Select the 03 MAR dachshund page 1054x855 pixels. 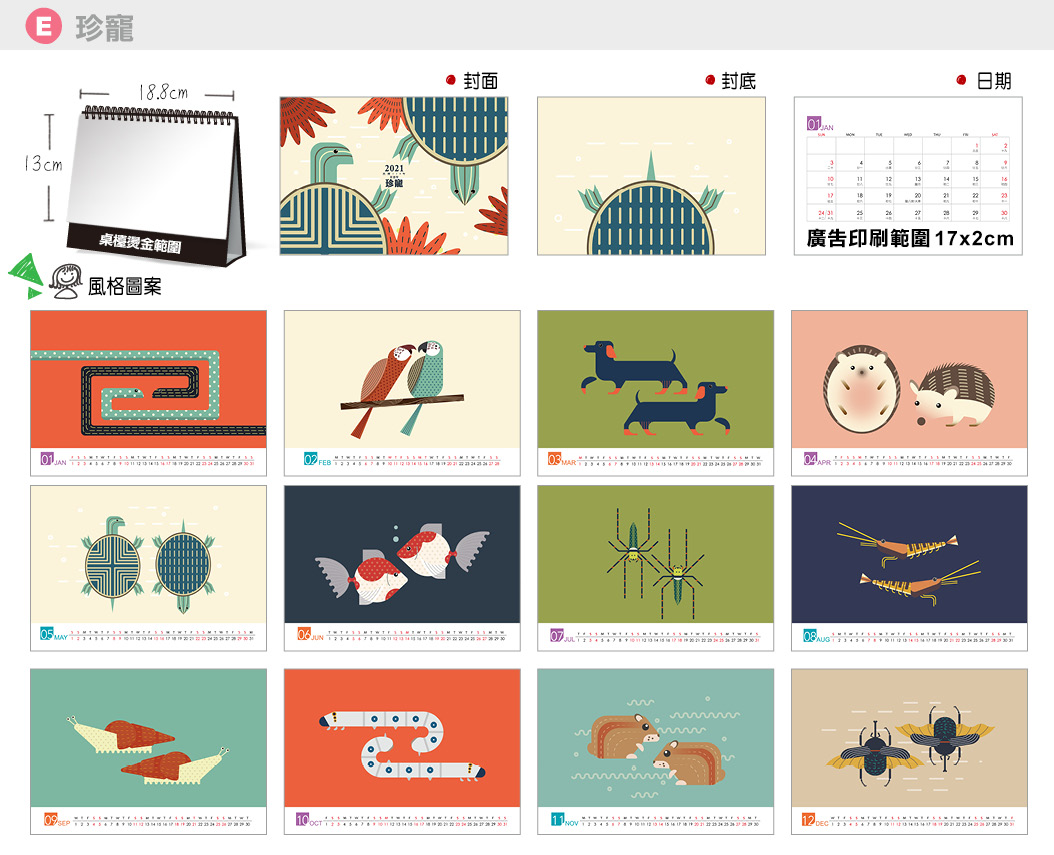(655, 393)
